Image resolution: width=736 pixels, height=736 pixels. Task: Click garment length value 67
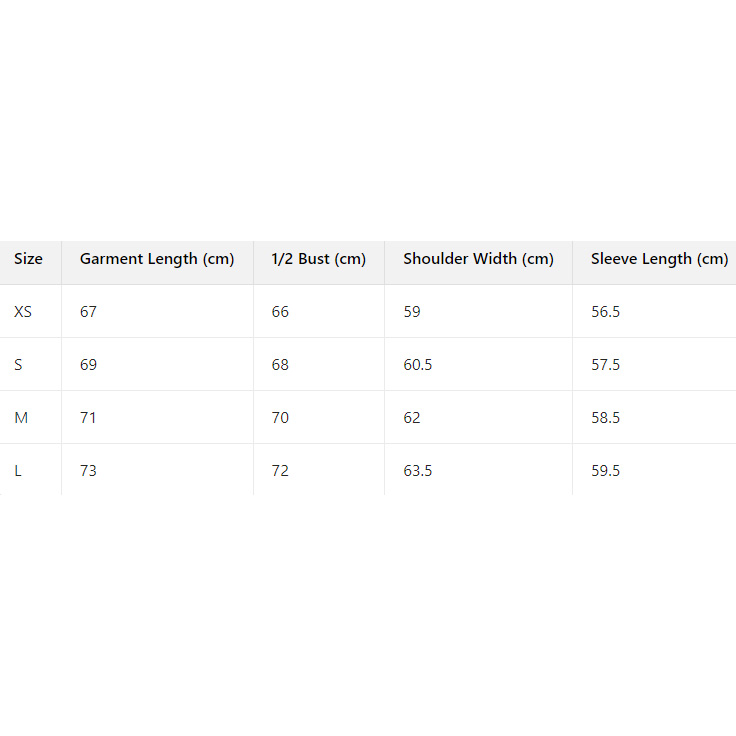coord(89,312)
